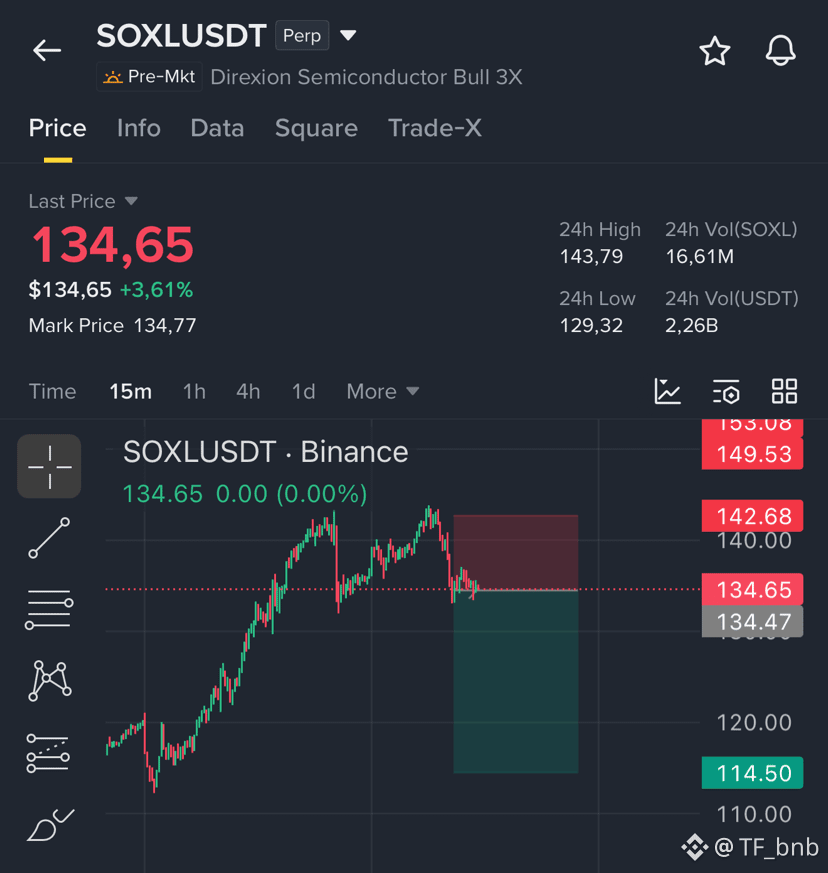Select the brush drawing tool
This screenshot has height=873, width=828.
pos(50,825)
